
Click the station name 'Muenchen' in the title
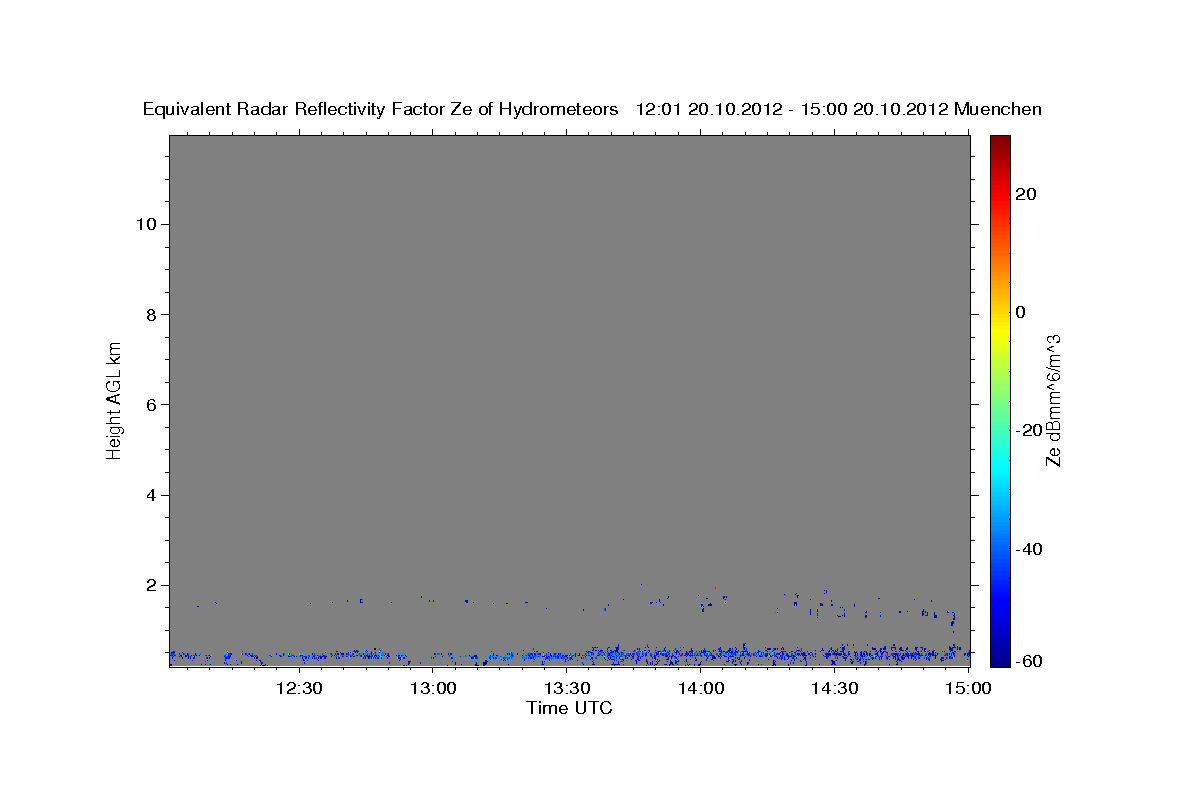pyautogui.click(x=998, y=109)
